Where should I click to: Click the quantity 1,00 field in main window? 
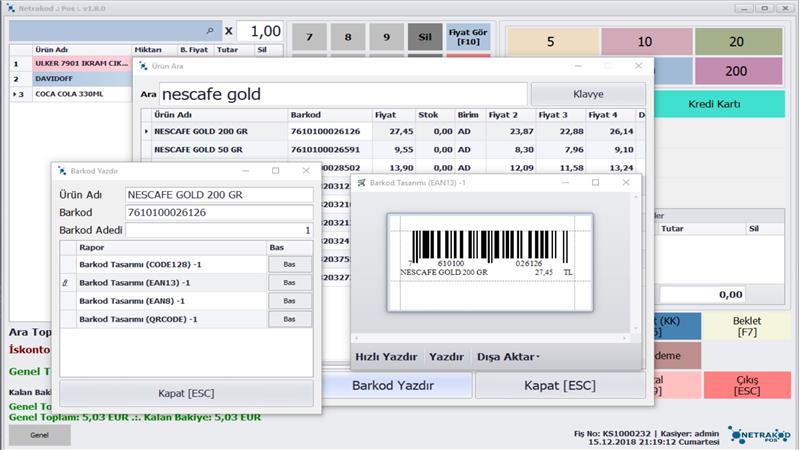click(260, 31)
